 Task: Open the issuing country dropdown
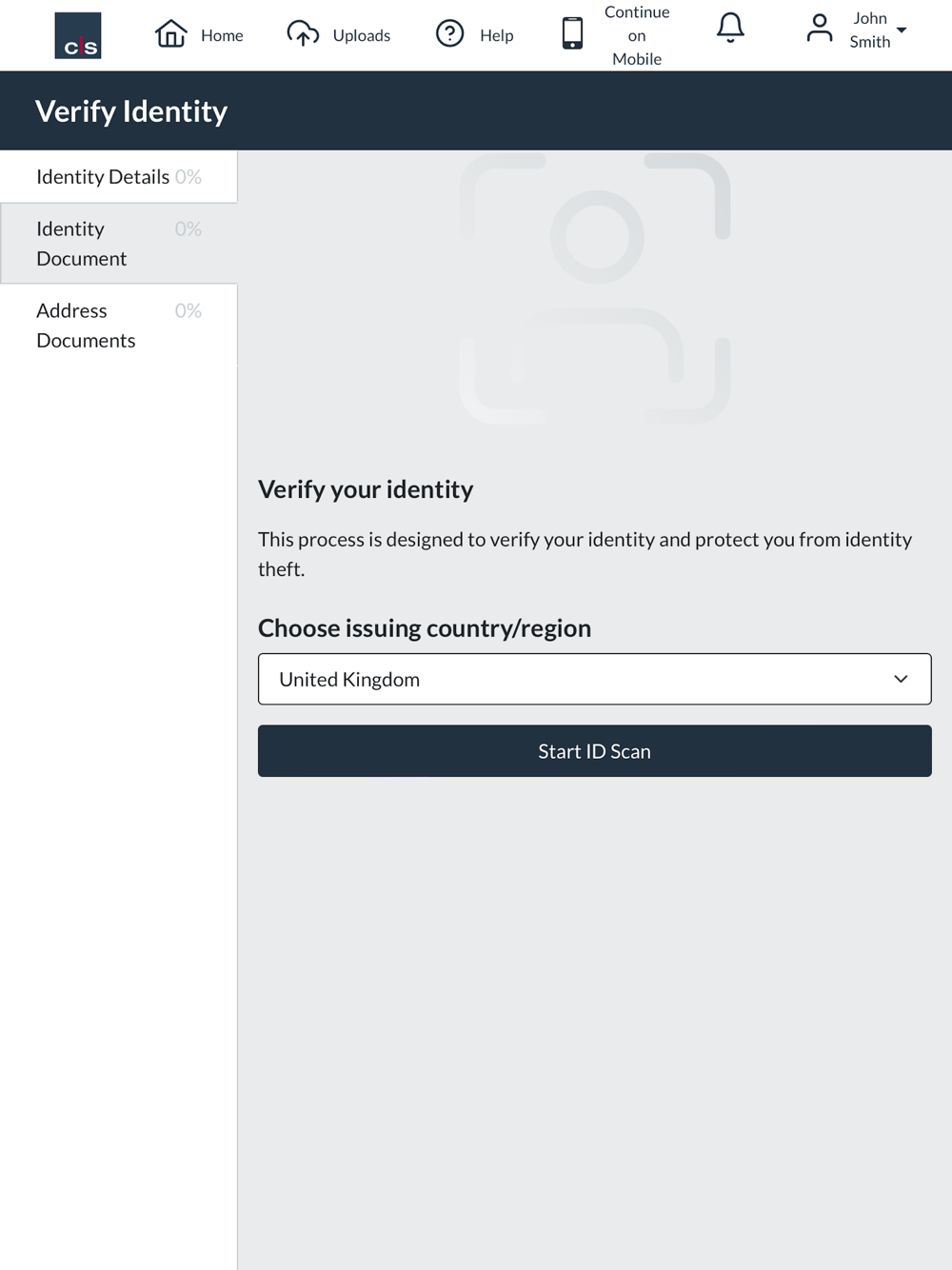pos(594,679)
